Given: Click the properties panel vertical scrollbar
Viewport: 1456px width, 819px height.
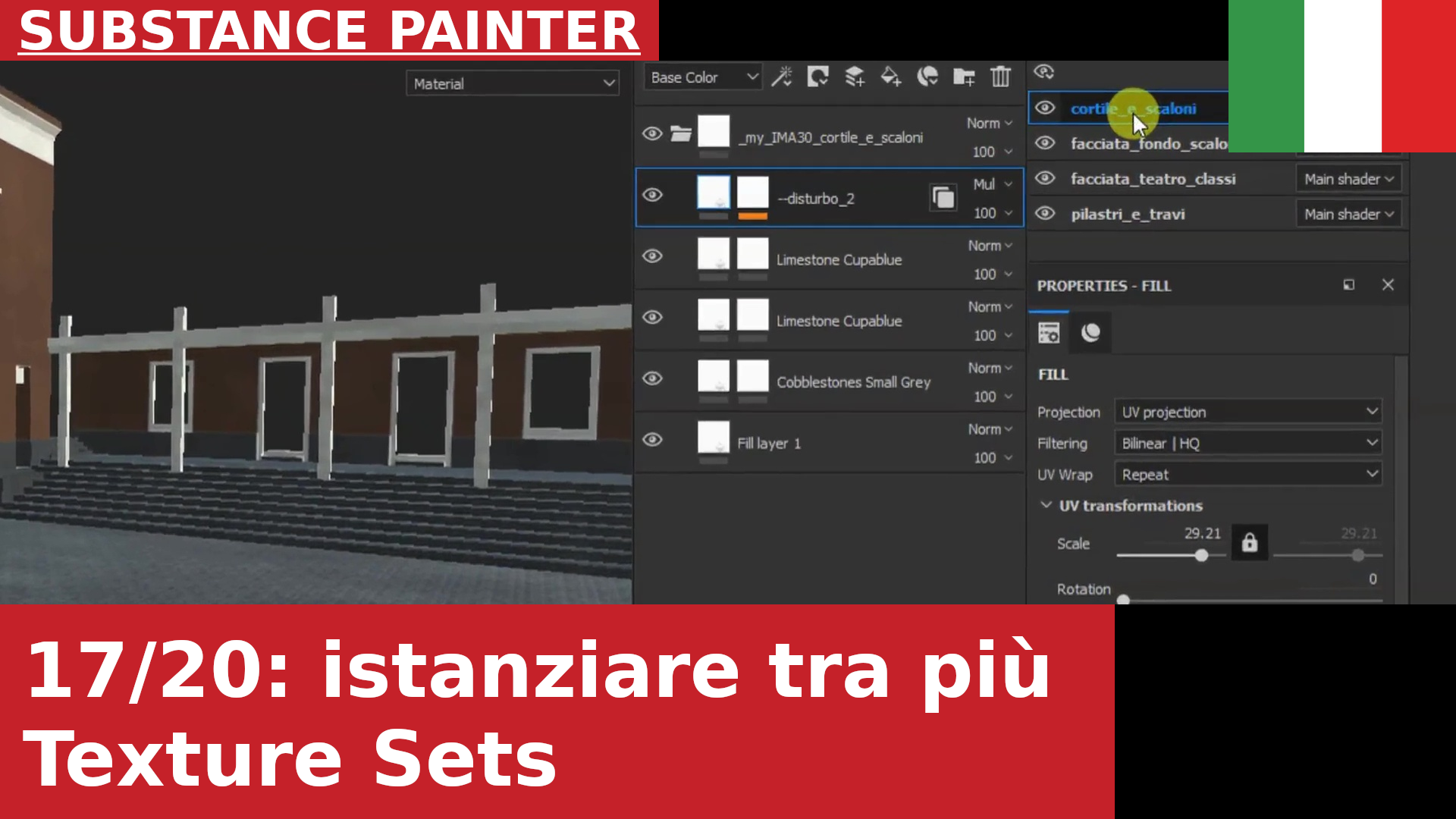Looking at the screenshot, I should [1401, 479].
